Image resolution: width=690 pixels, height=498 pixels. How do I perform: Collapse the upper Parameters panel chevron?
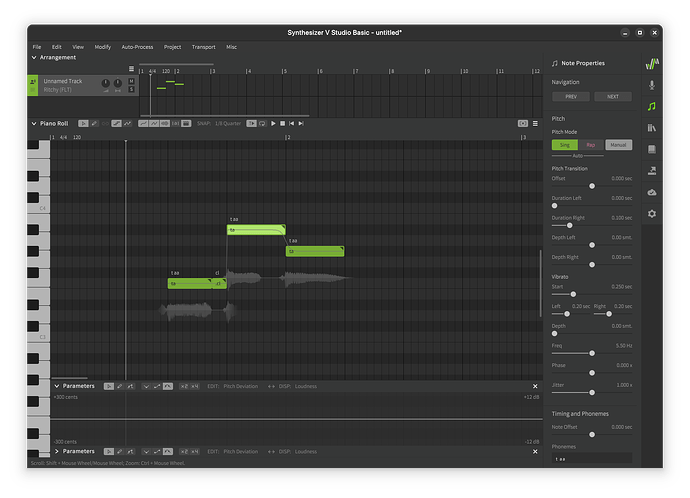[57, 386]
